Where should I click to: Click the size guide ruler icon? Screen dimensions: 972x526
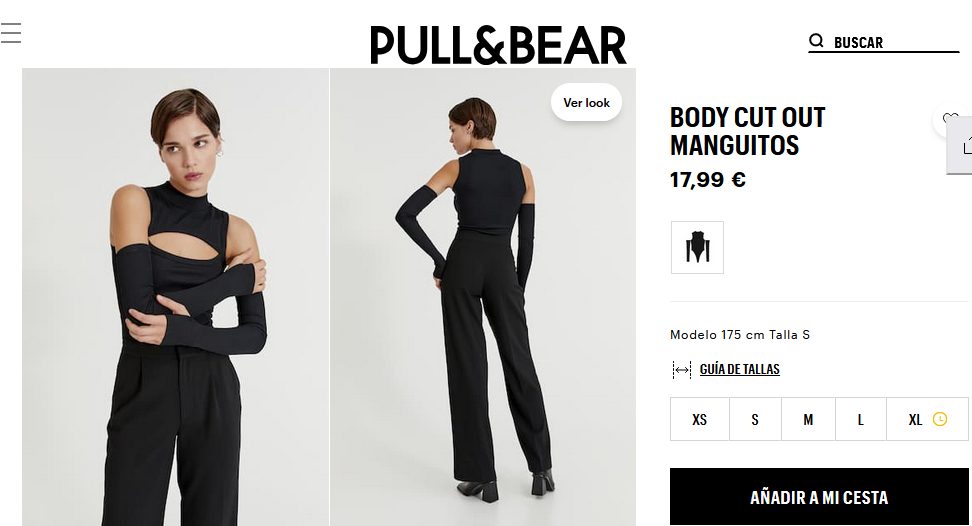click(x=681, y=370)
